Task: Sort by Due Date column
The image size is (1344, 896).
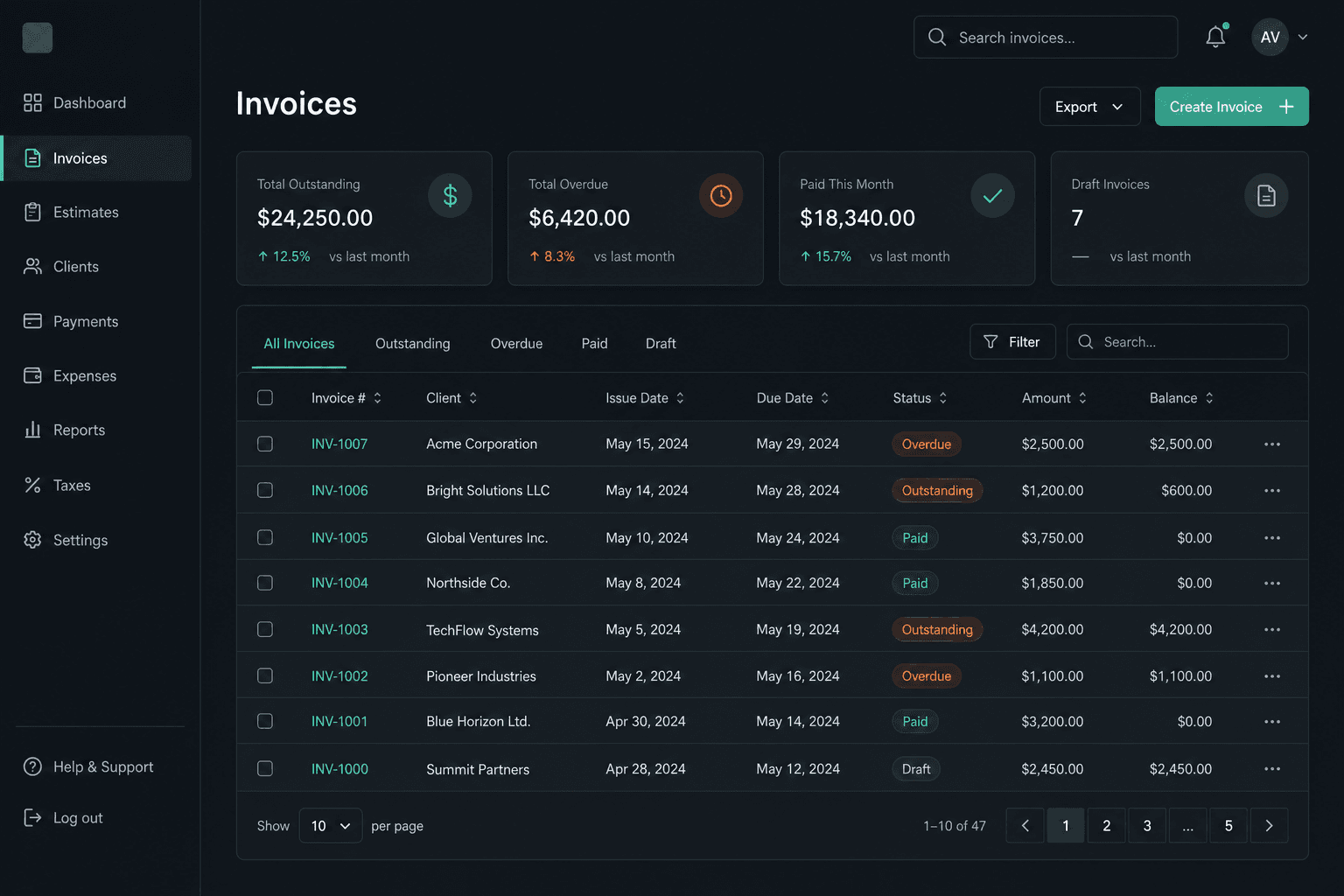Action: [x=793, y=398]
